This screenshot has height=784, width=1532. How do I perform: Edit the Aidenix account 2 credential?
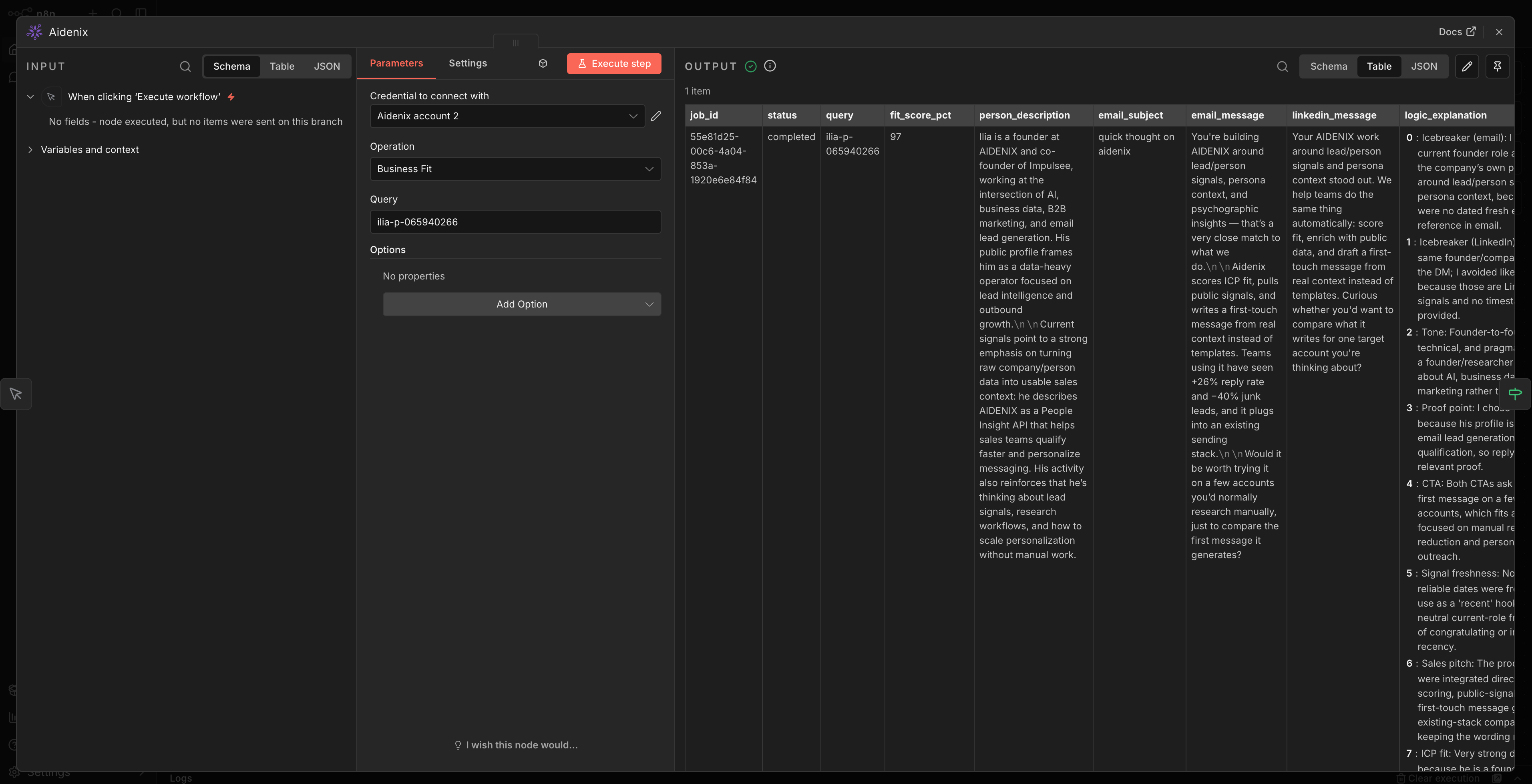tap(656, 116)
